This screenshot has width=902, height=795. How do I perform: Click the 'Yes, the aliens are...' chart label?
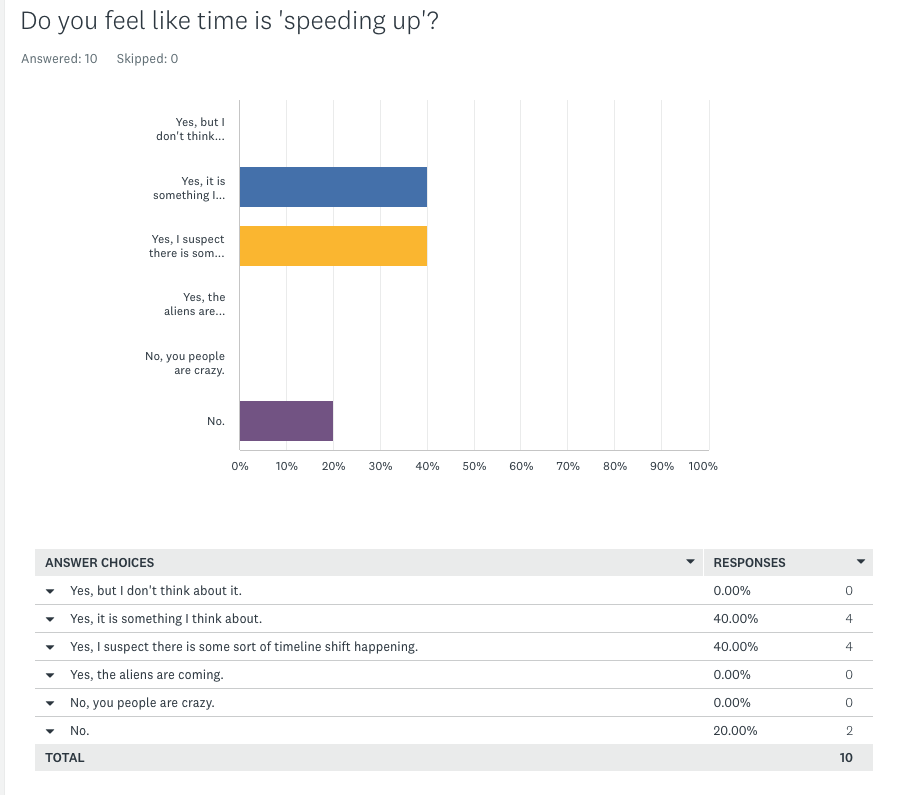click(194, 304)
